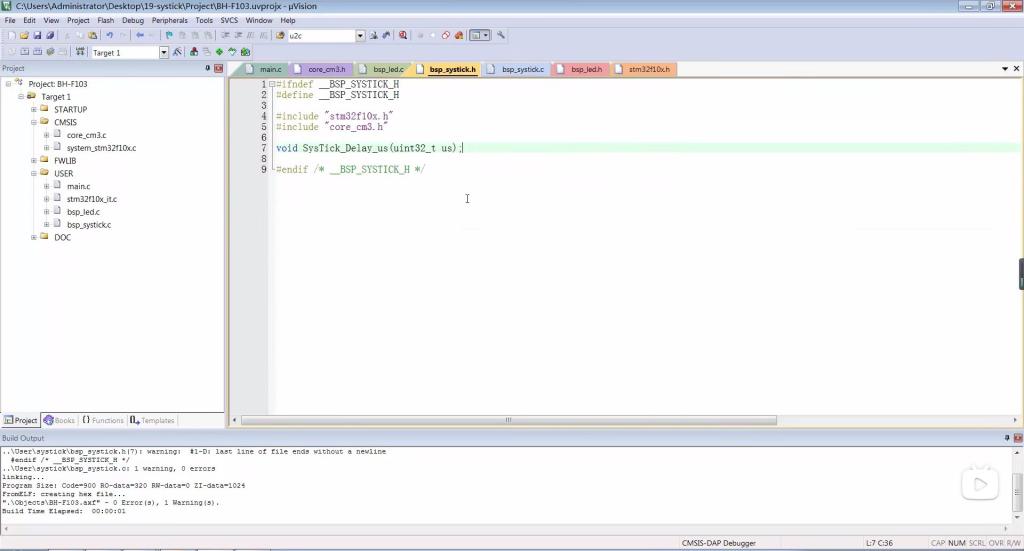Click the Manage Run-Time Environment green diamond icon
Screen dimensions: 1024x551
219,52
